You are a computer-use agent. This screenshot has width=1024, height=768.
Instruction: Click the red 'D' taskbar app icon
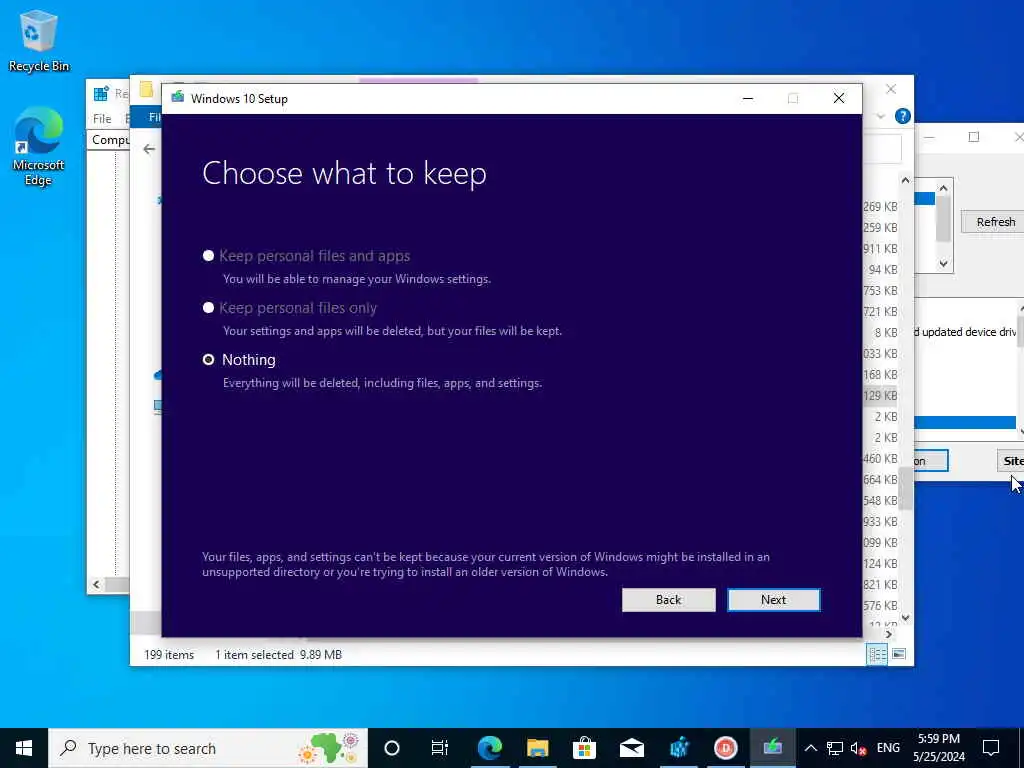(x=726, y=748)
